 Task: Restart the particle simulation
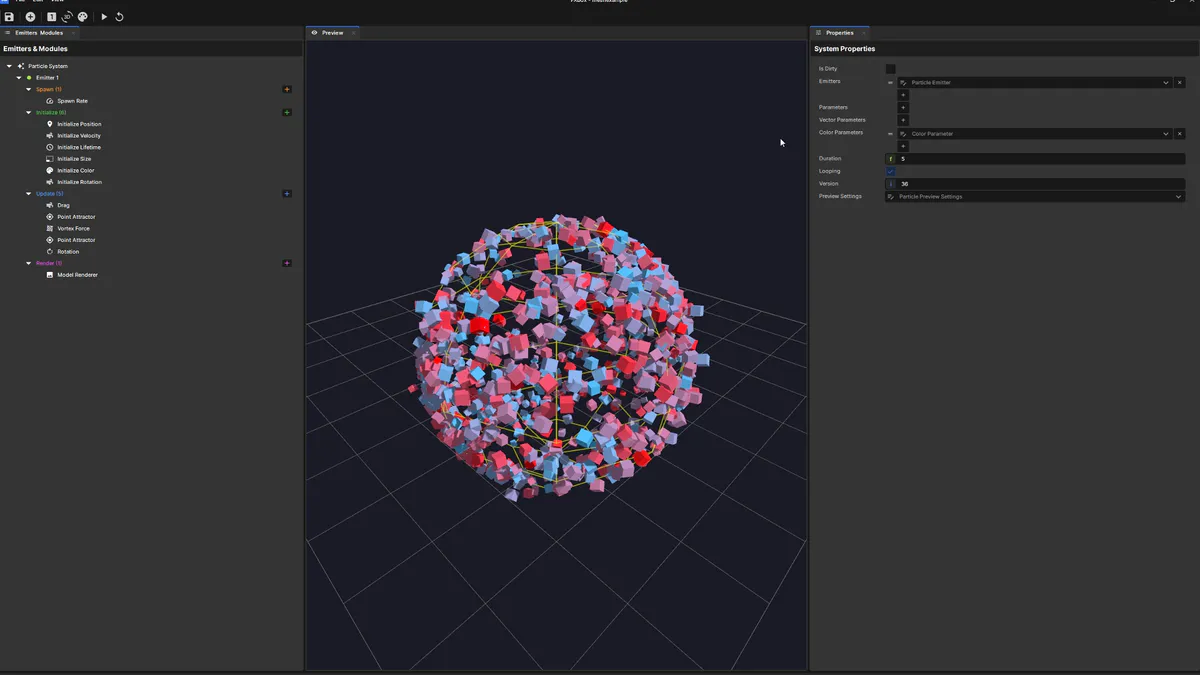click(x=119, y=17)
